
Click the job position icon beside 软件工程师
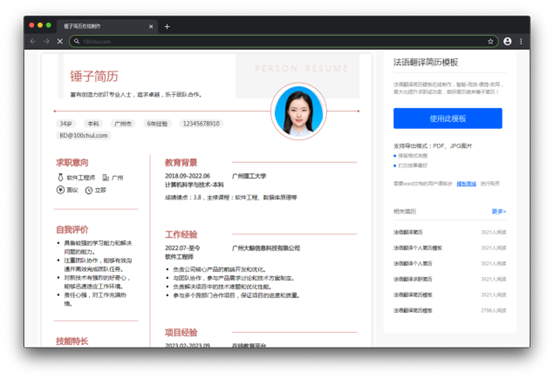60,177
